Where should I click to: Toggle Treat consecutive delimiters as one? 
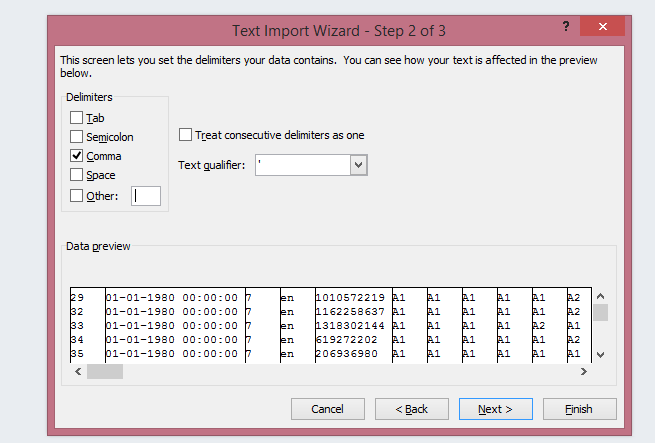click(186, 135)
